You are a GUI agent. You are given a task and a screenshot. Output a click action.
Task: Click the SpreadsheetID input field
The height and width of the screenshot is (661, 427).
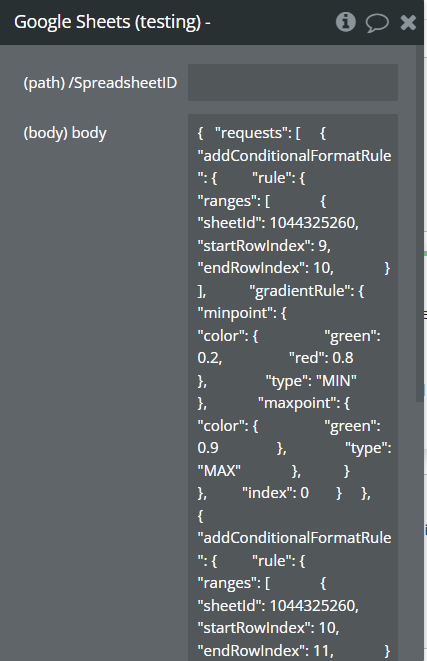[293, 83]
